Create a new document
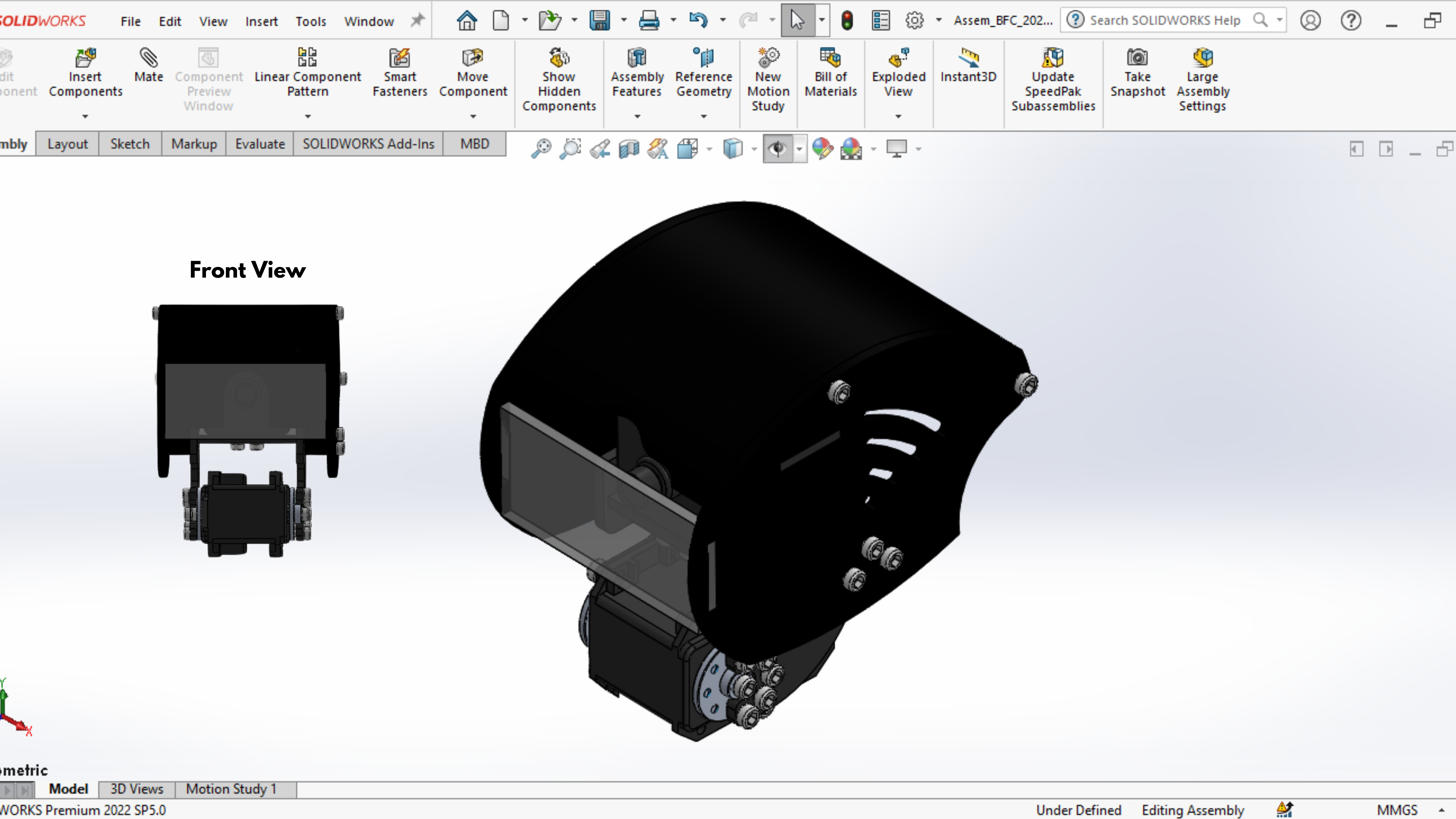Image resolution: width=1456 pixels, height=819 pixels. click(501, 20)
